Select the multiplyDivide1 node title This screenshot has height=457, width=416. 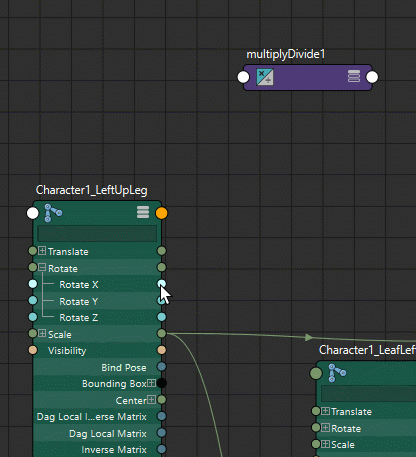pos(286,55)
